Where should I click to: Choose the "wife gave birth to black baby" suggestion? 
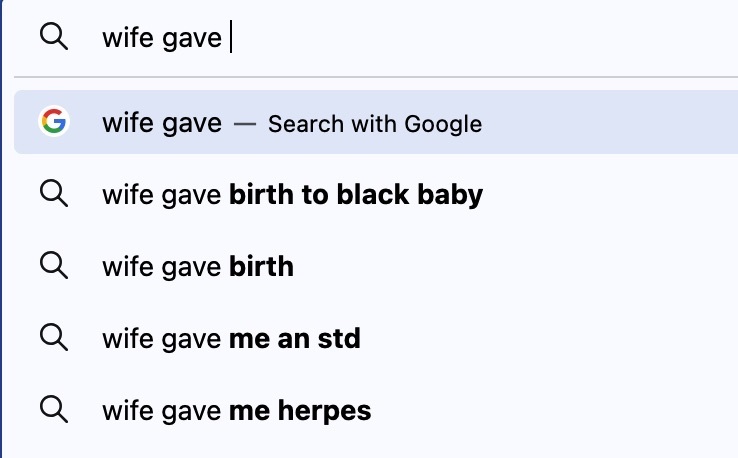[292, 195]
